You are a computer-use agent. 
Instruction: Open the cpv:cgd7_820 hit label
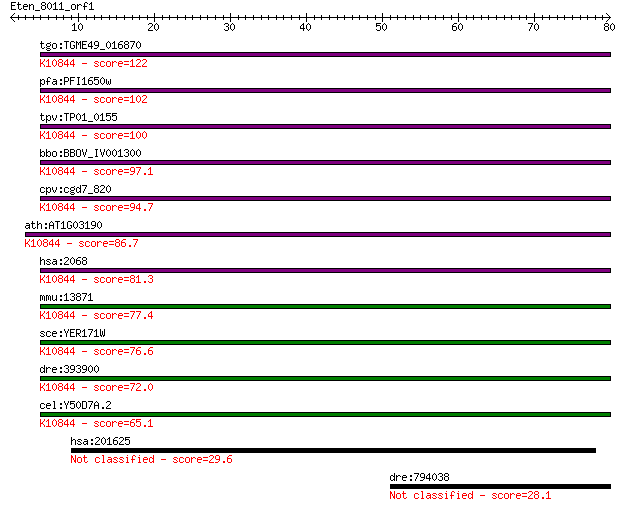click(75, 189)
